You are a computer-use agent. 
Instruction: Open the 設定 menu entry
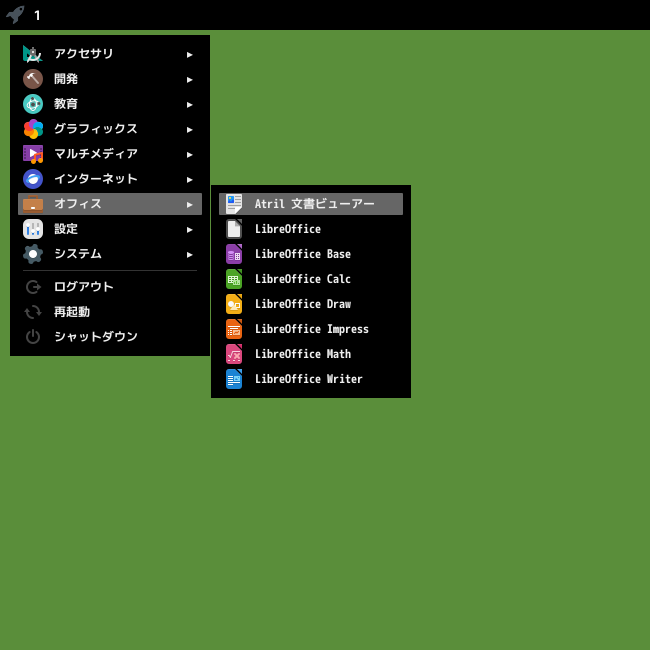tap(110, 229)
